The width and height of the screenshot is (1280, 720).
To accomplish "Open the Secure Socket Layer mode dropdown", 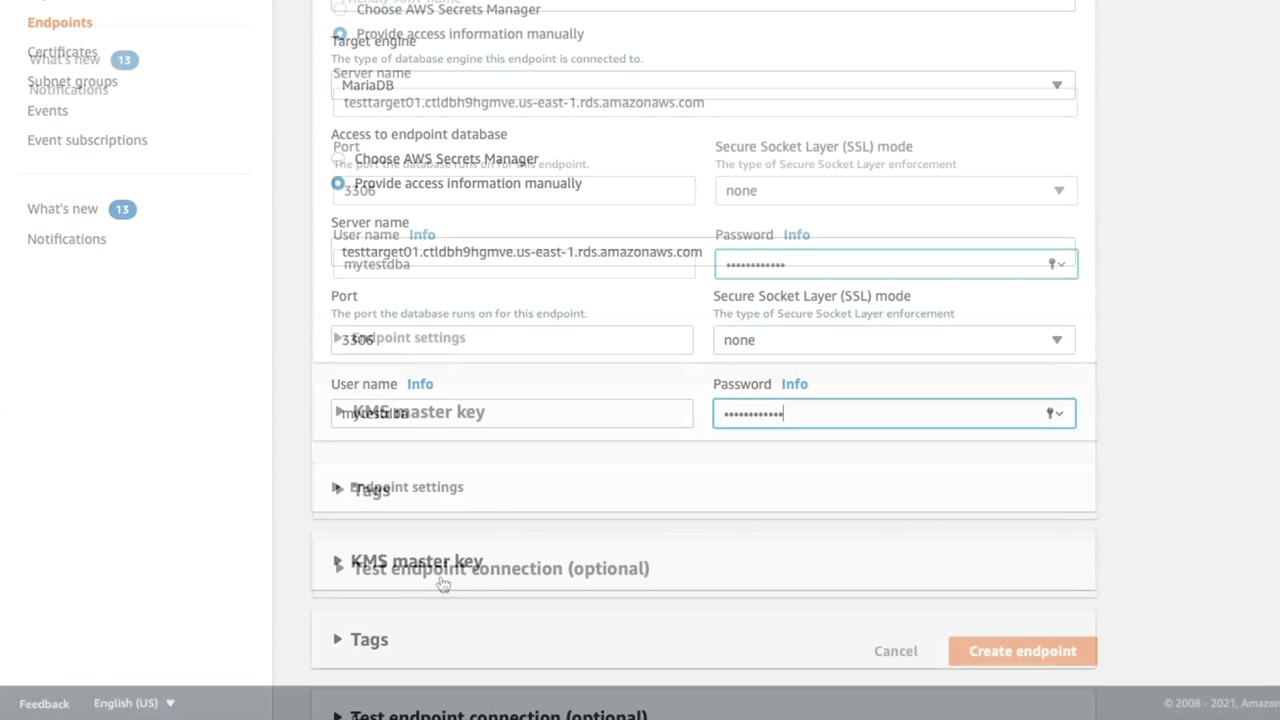I will tap(1056, 340).
